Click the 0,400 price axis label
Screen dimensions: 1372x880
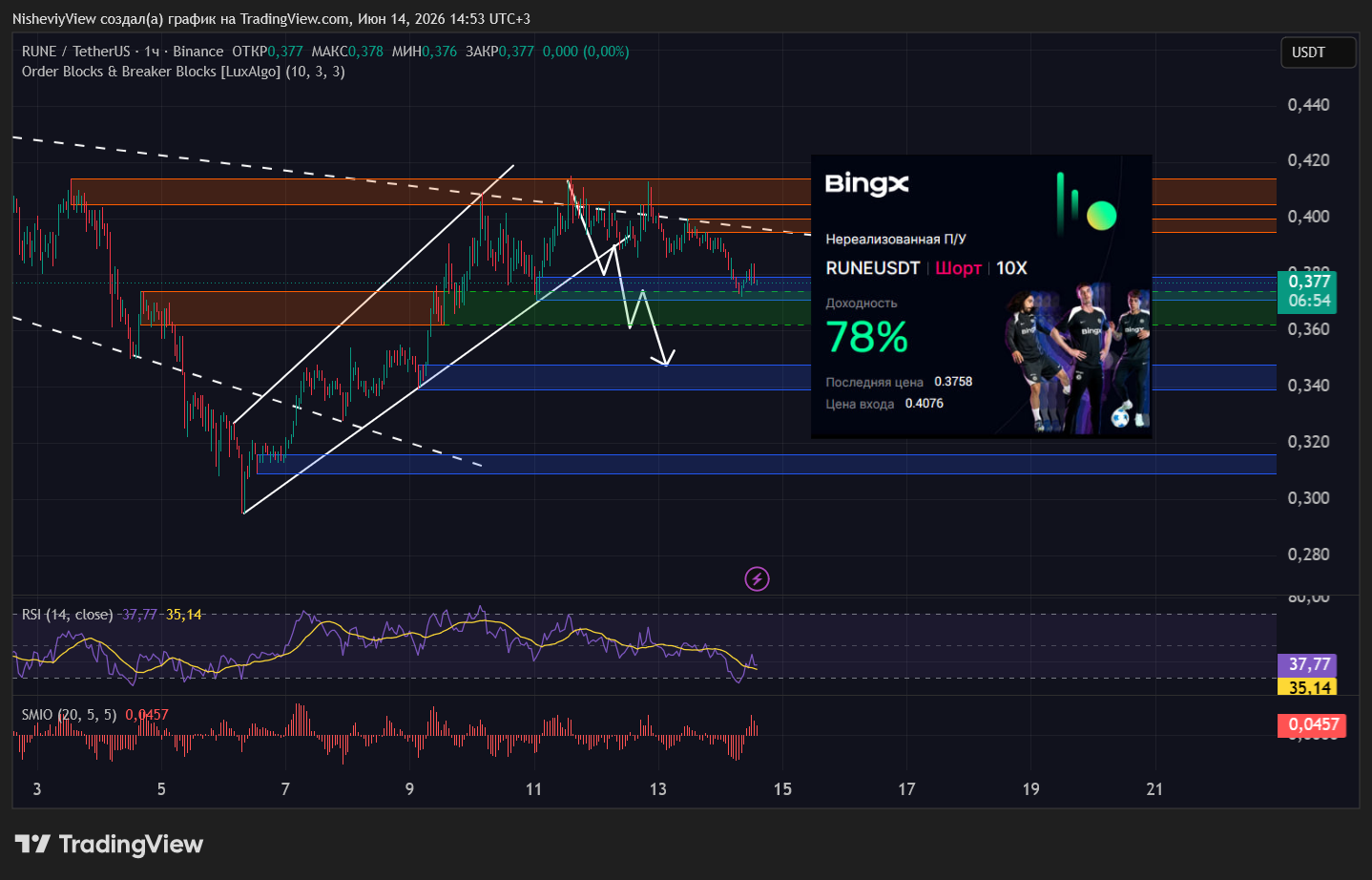coord(1308,217)
